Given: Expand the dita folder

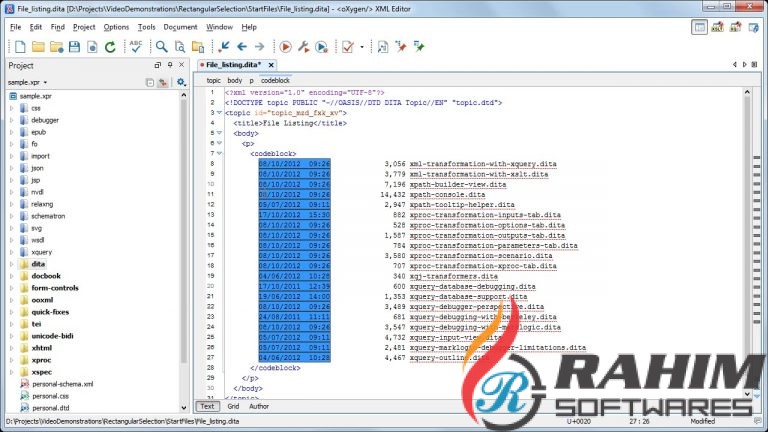Looking at the screenshot, I should (12, 264).
